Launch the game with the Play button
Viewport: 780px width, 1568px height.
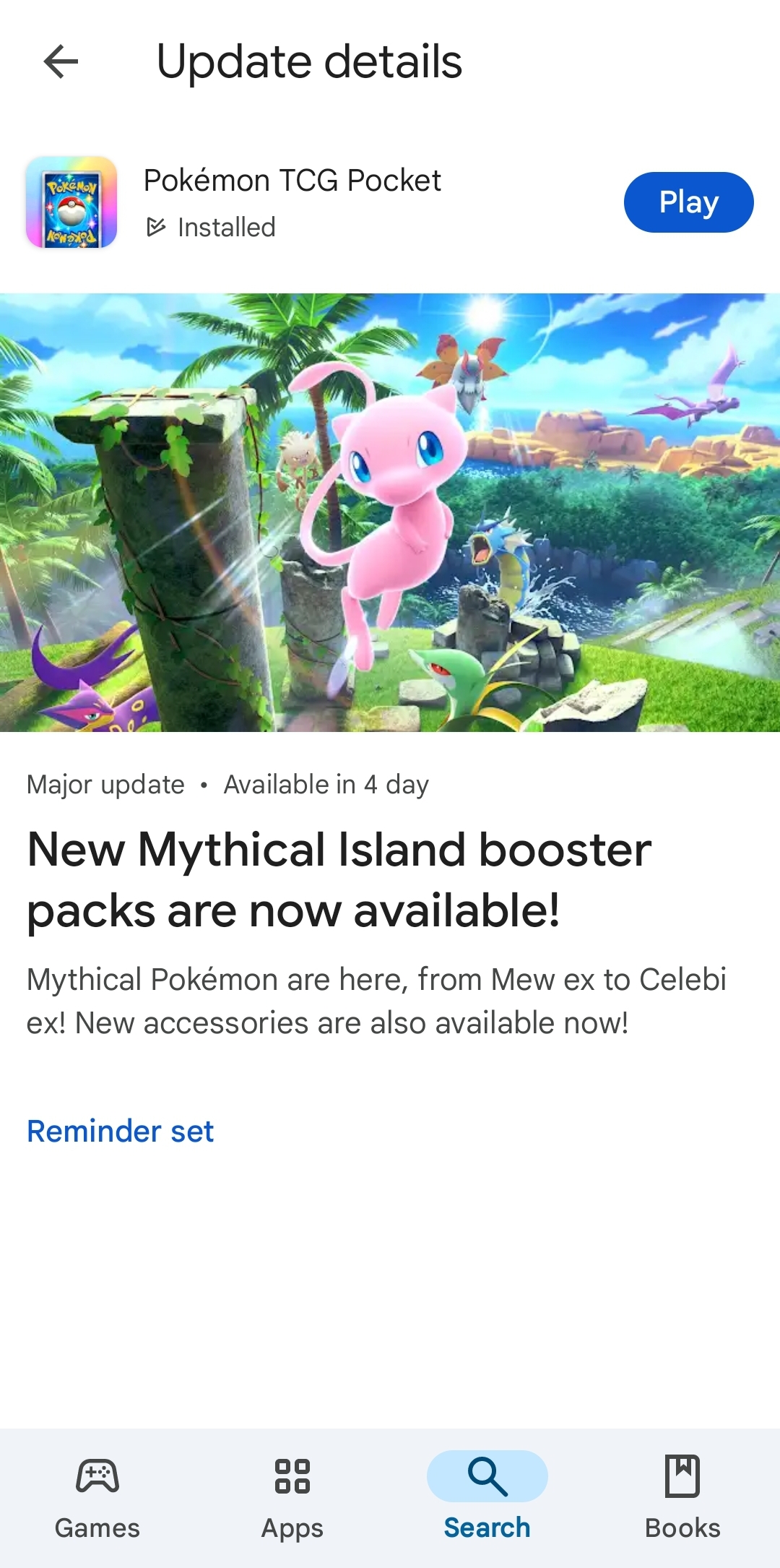688,202
